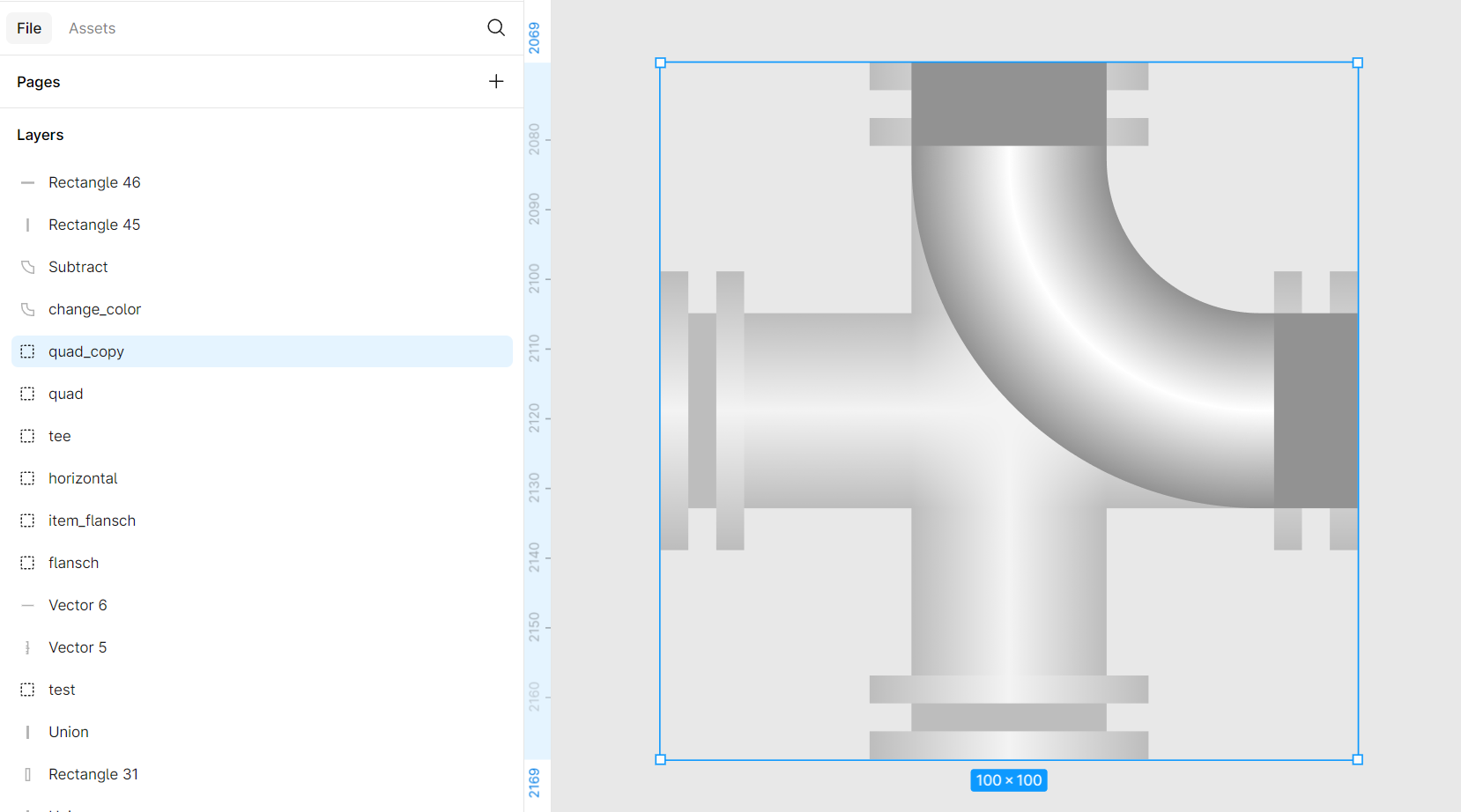Add a new page with the plus icon
Image resolution: width=1461 pixels, height=812 pixels.
pyautogui.click(x=496, y=82)
